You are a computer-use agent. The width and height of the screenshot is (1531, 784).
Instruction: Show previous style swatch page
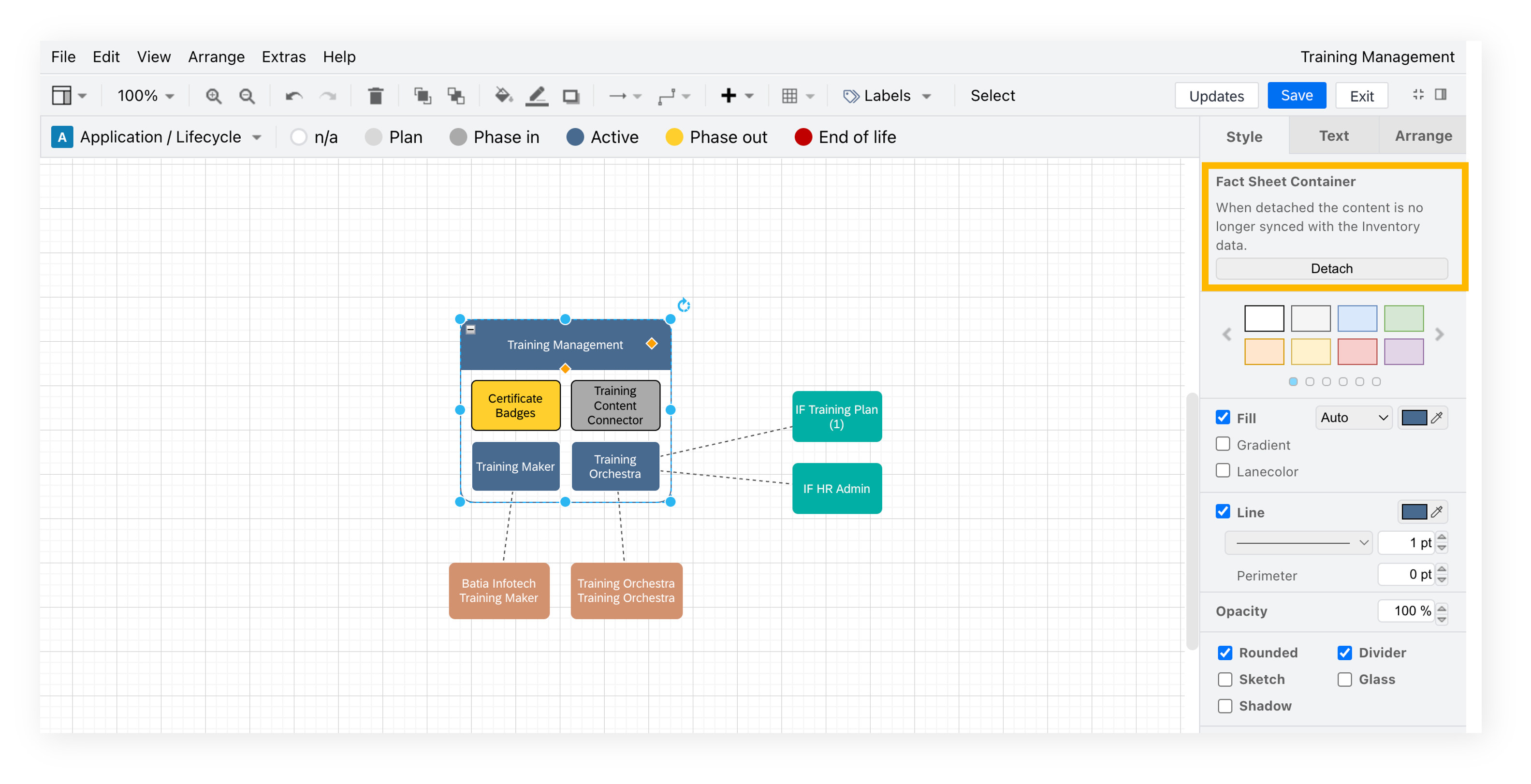[1227, 334]
